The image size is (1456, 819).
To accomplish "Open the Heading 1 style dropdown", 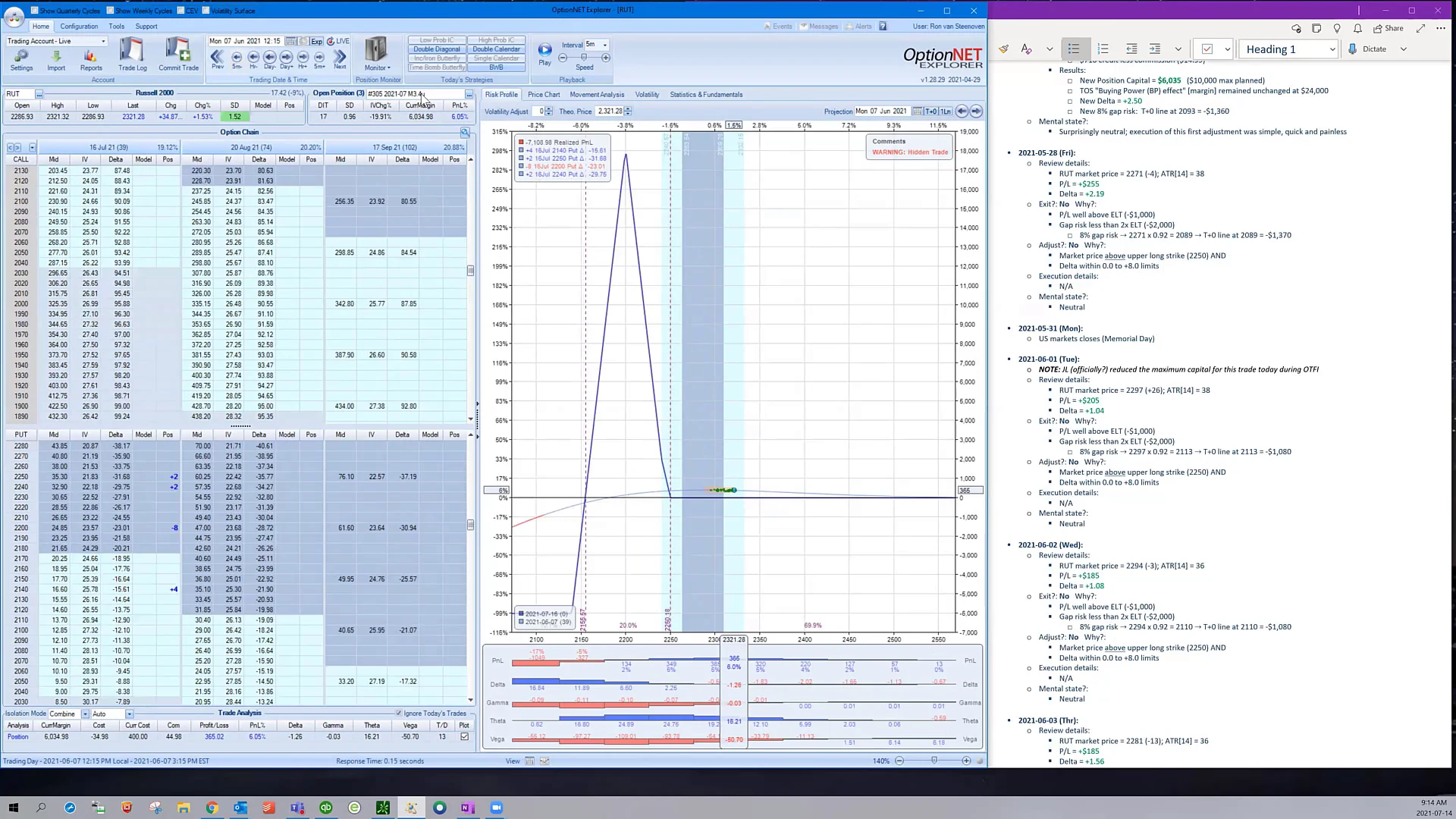I will 1332,49.
